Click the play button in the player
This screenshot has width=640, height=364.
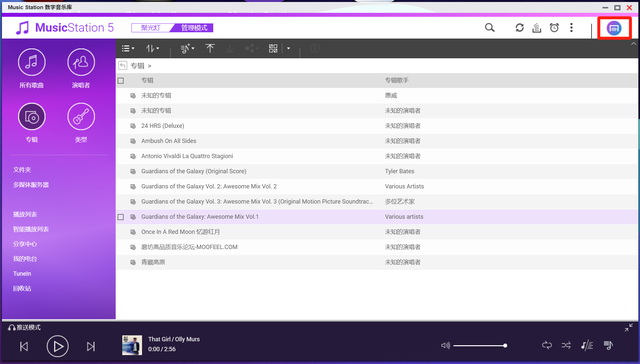(58, 346)
